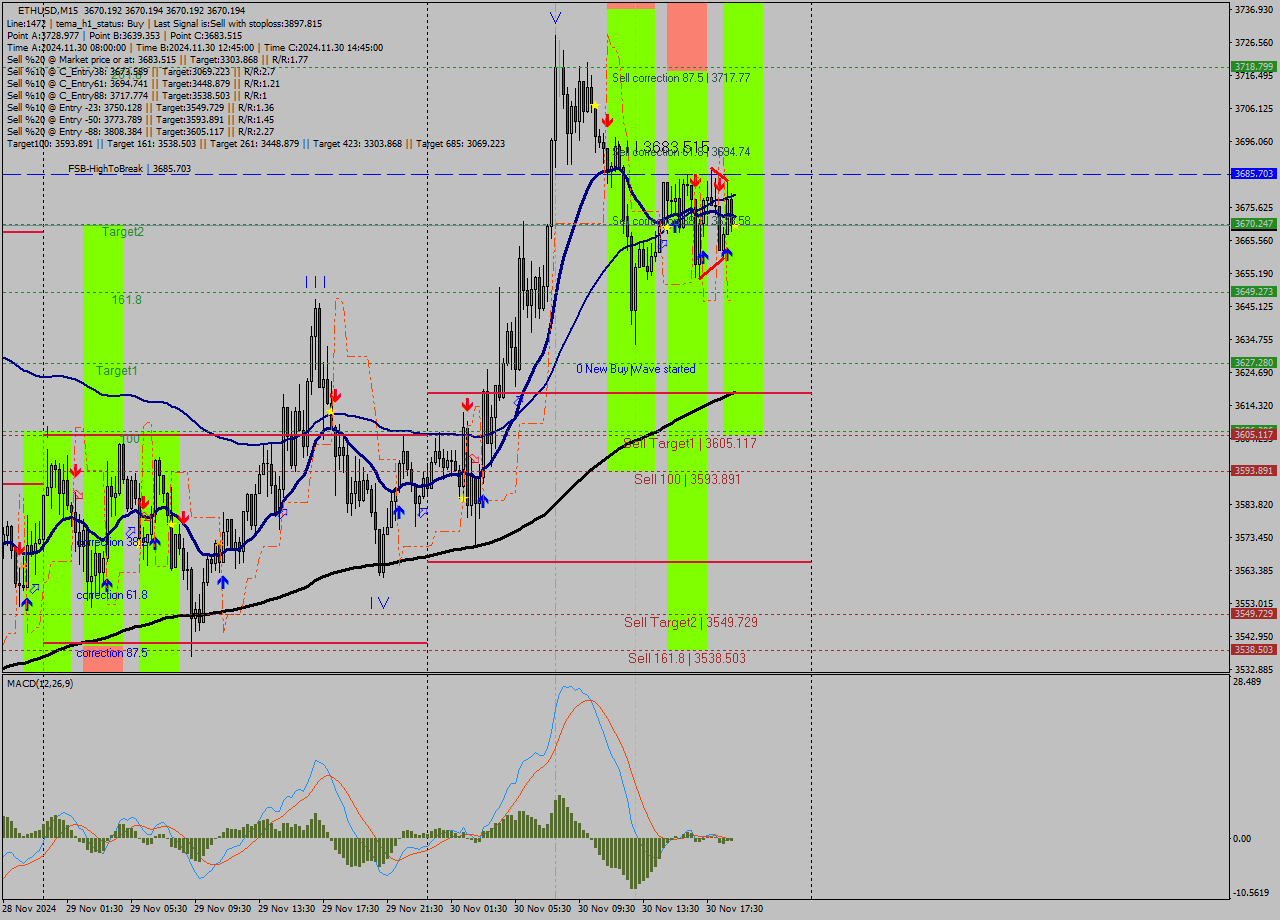
Task: Click the 3583.820 price scale value
Action: coord(1254,505)
